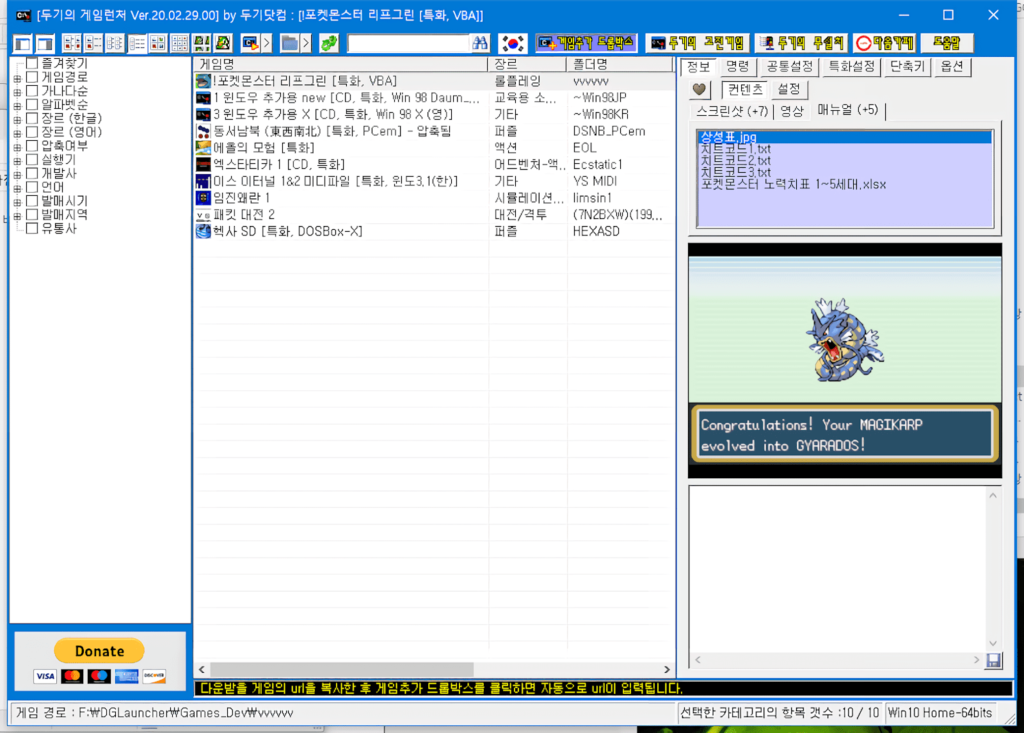Screen dimensions: 1024x733
Task: Run the game with the play icon
Action: click(x=250, y=44)
